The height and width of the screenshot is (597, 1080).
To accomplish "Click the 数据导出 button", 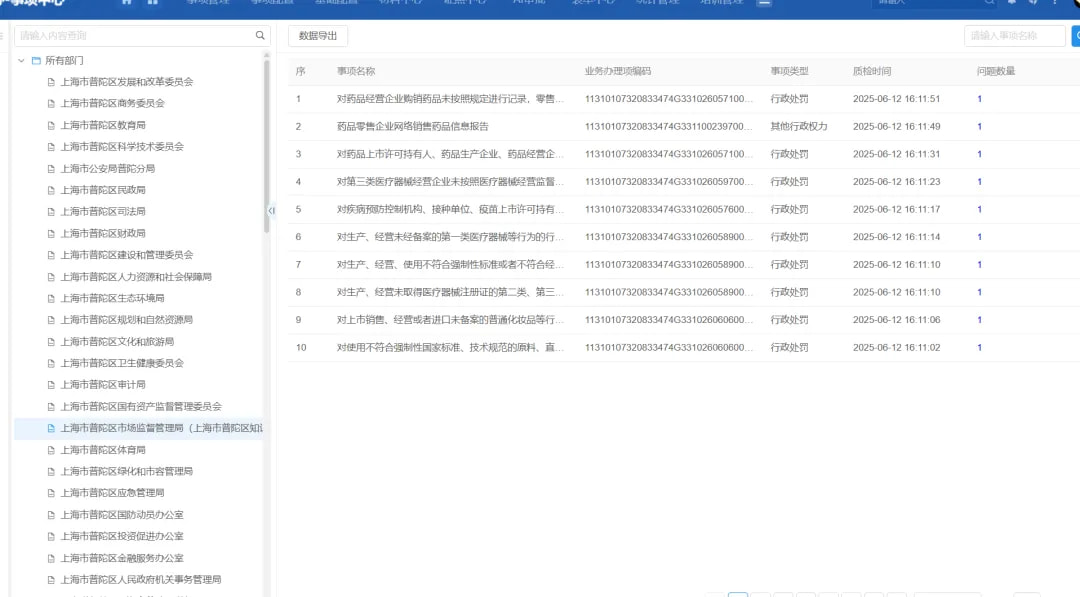I will click(318, 36).
